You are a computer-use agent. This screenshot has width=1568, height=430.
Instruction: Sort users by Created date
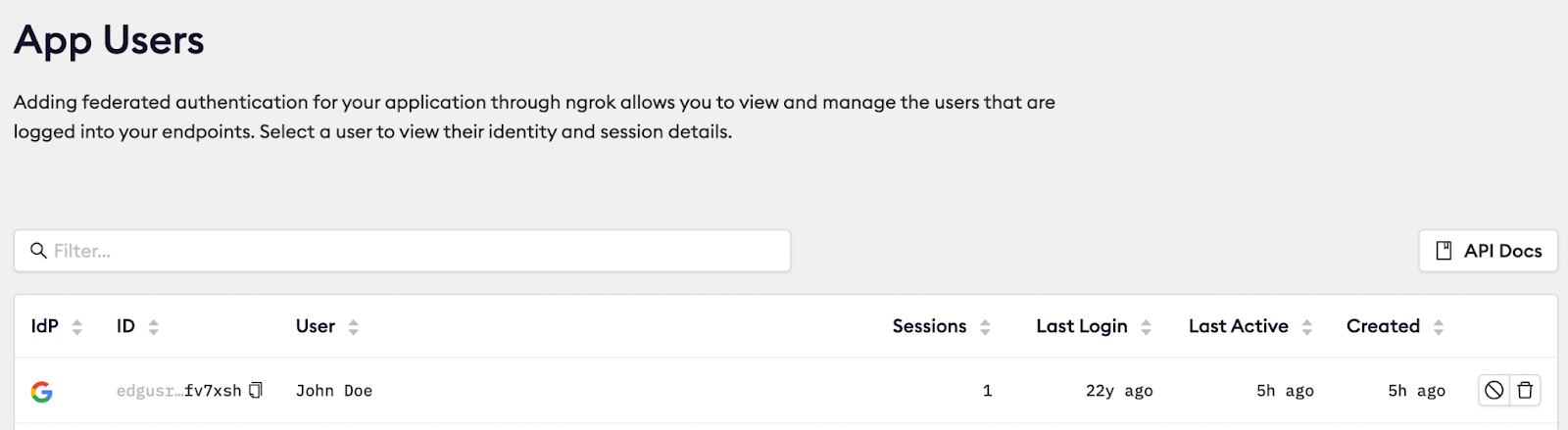[1438, 327]
